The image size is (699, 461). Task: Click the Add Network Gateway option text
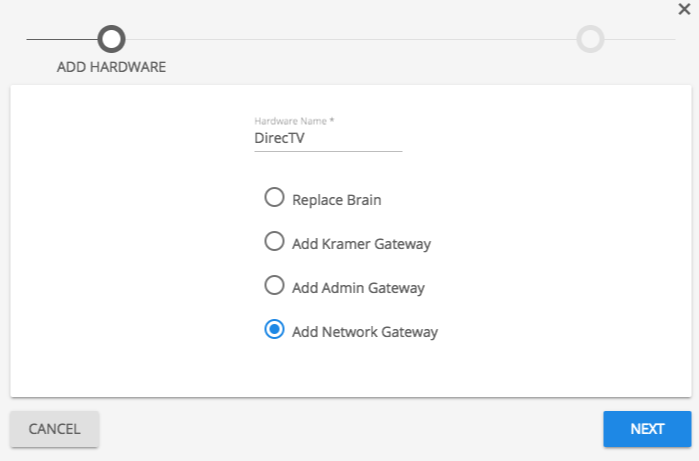(x=365, y=332)
